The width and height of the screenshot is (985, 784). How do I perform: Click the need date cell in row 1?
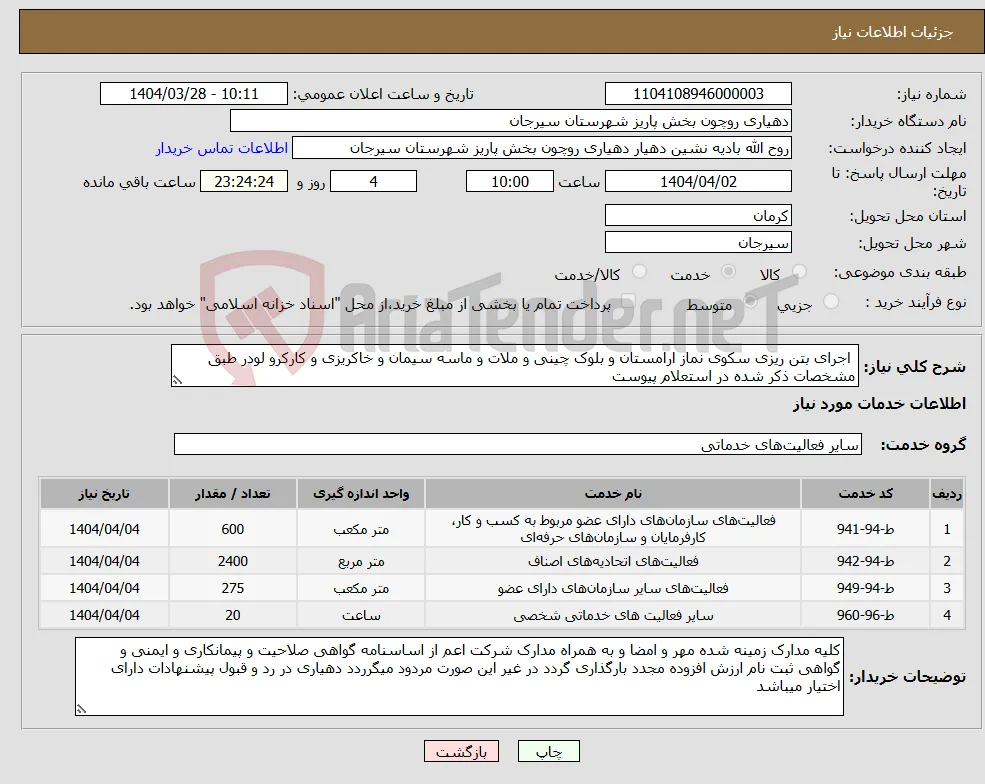[104, 529]
